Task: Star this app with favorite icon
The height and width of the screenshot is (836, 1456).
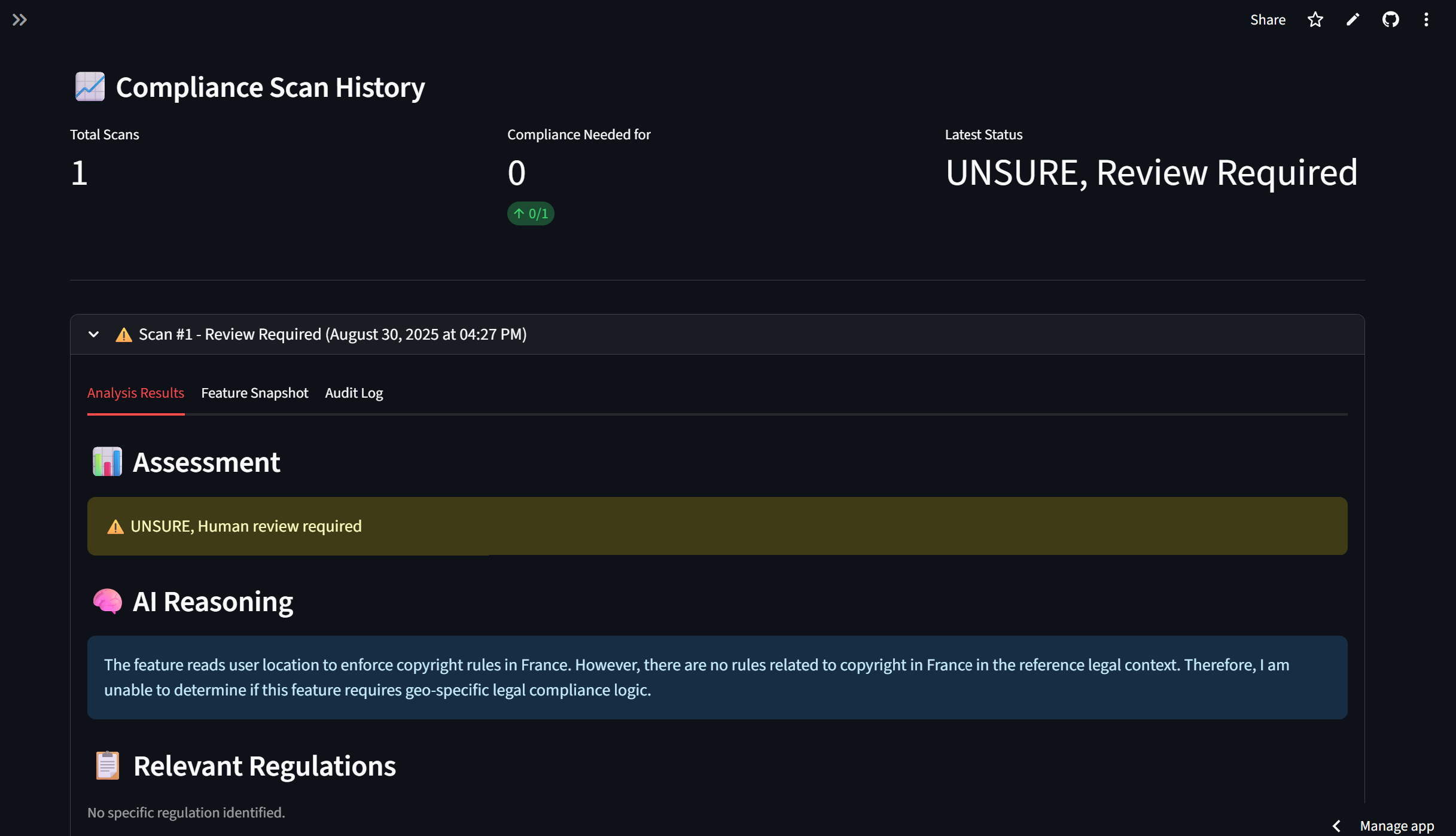Action: tap(1315, 20)
